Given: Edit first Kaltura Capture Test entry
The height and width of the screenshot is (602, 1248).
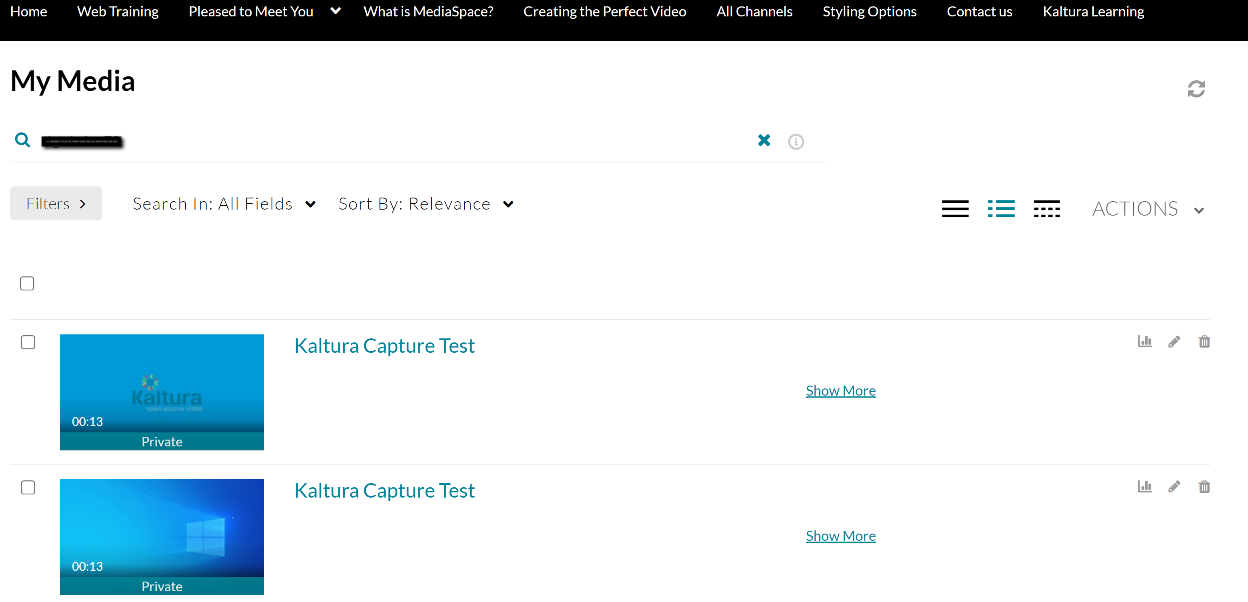Looking at the screenshot, I should coord(1174,341).
